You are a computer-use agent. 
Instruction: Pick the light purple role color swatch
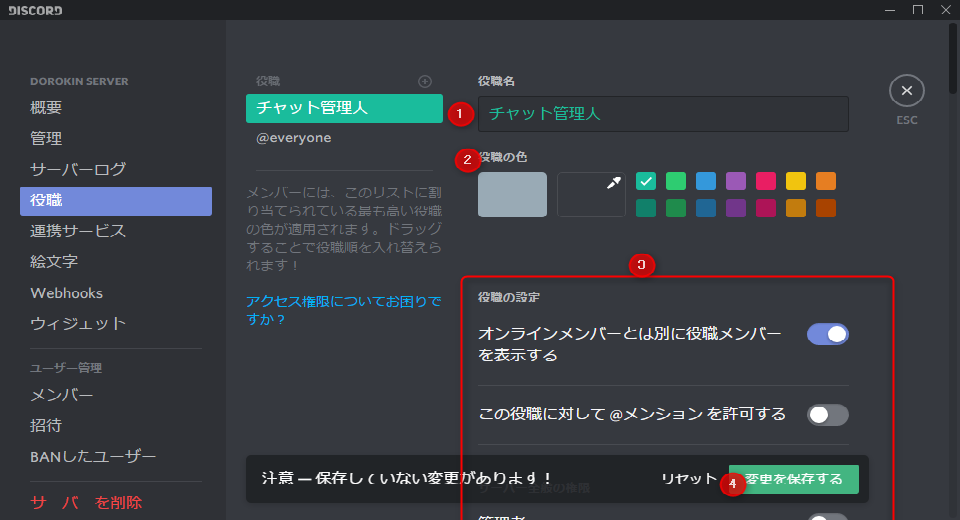(736, 181)
